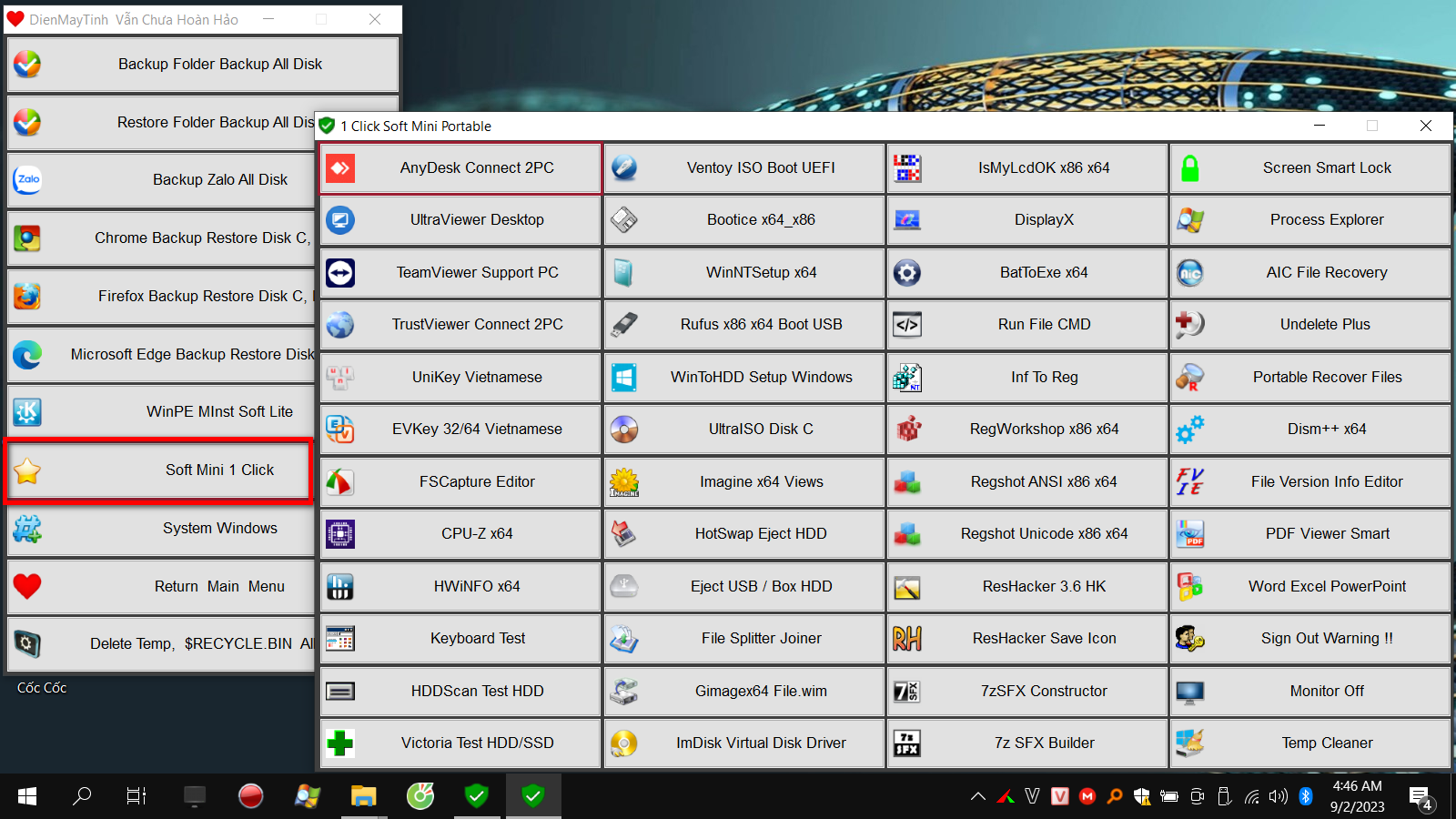Click the Zalo icon in backup menu
The height and width of the screenshot is (819, 1456).
click(x=27, y=180)
